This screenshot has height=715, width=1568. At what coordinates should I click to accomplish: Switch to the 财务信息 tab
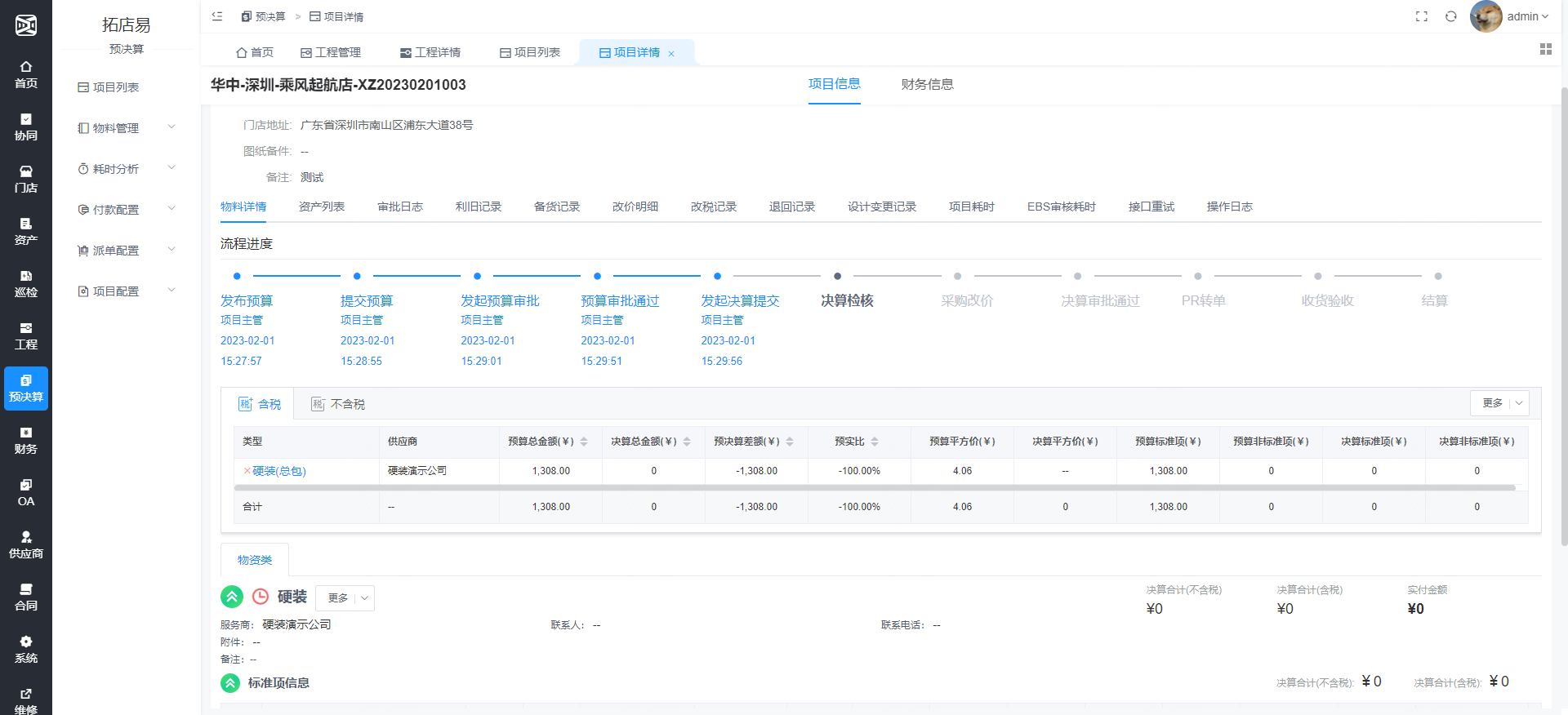927,84
